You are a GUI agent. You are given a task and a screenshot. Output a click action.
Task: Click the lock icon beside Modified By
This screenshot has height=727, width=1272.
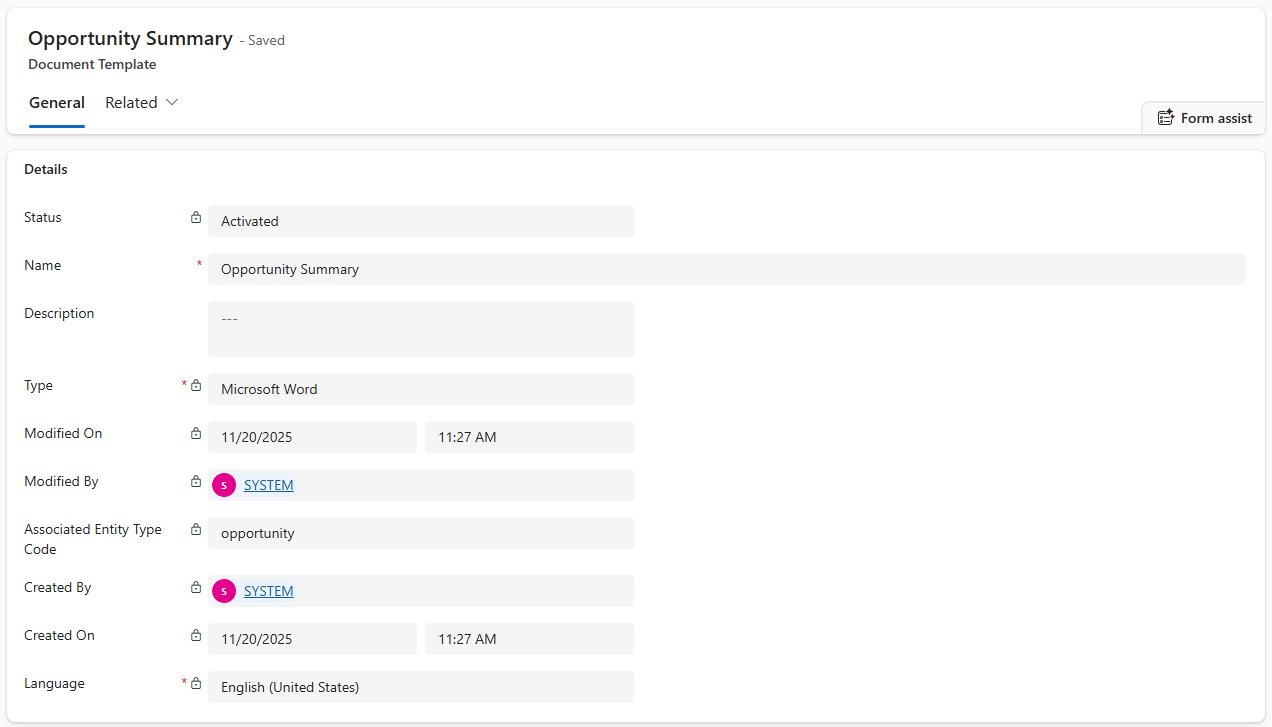(196, 481)
